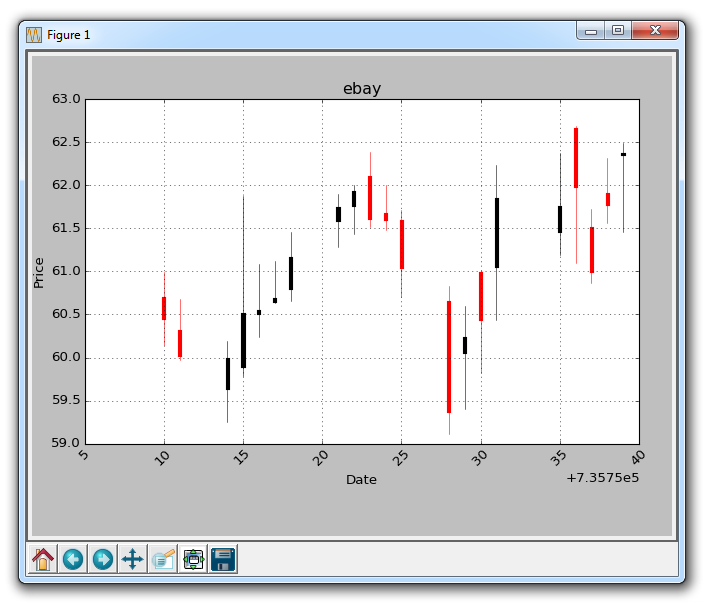Go forward to the next view
Screen dimensions: 711x607
coord(102,559)
